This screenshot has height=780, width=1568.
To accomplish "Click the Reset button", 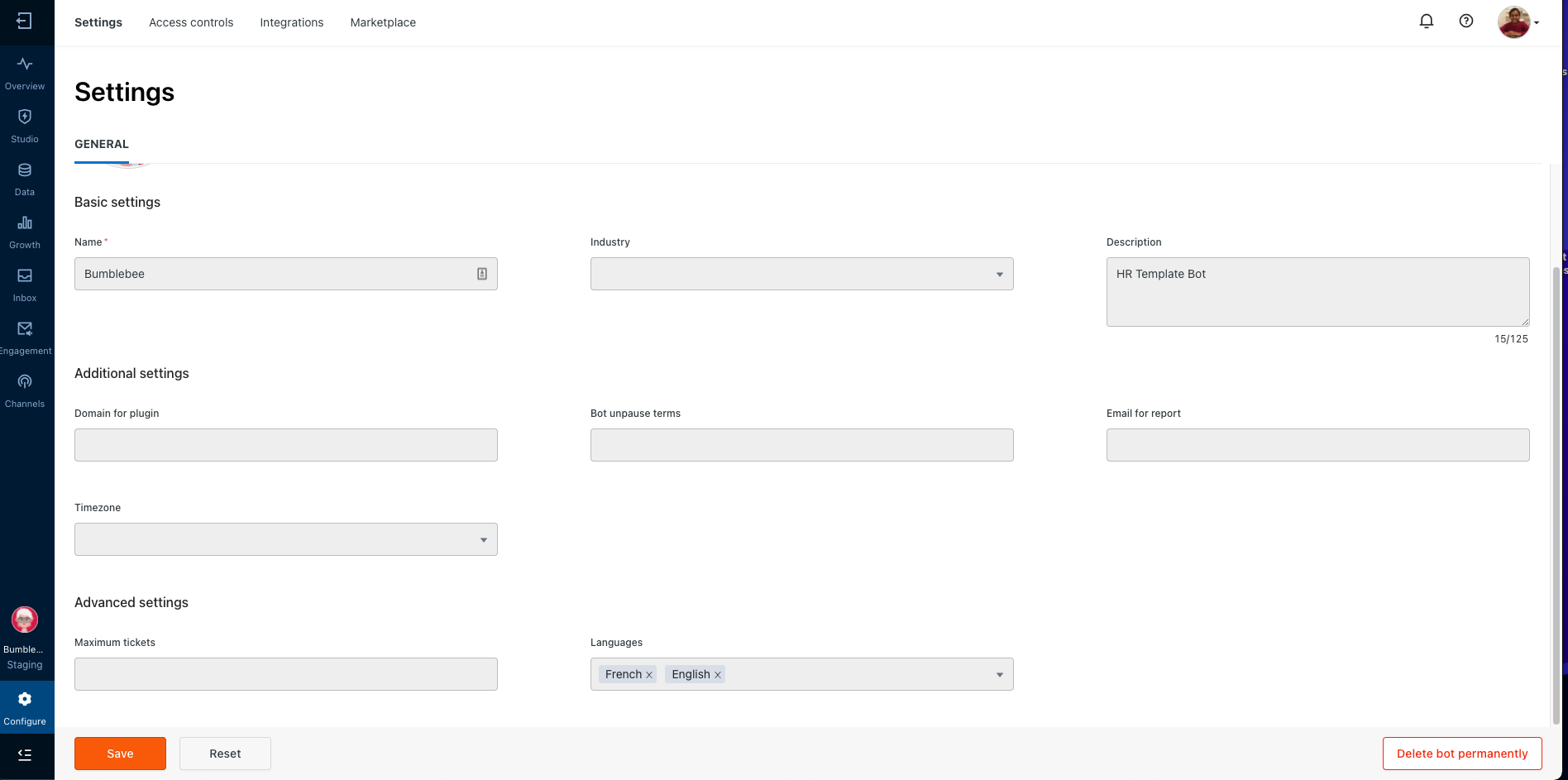I will coord(225,754).
